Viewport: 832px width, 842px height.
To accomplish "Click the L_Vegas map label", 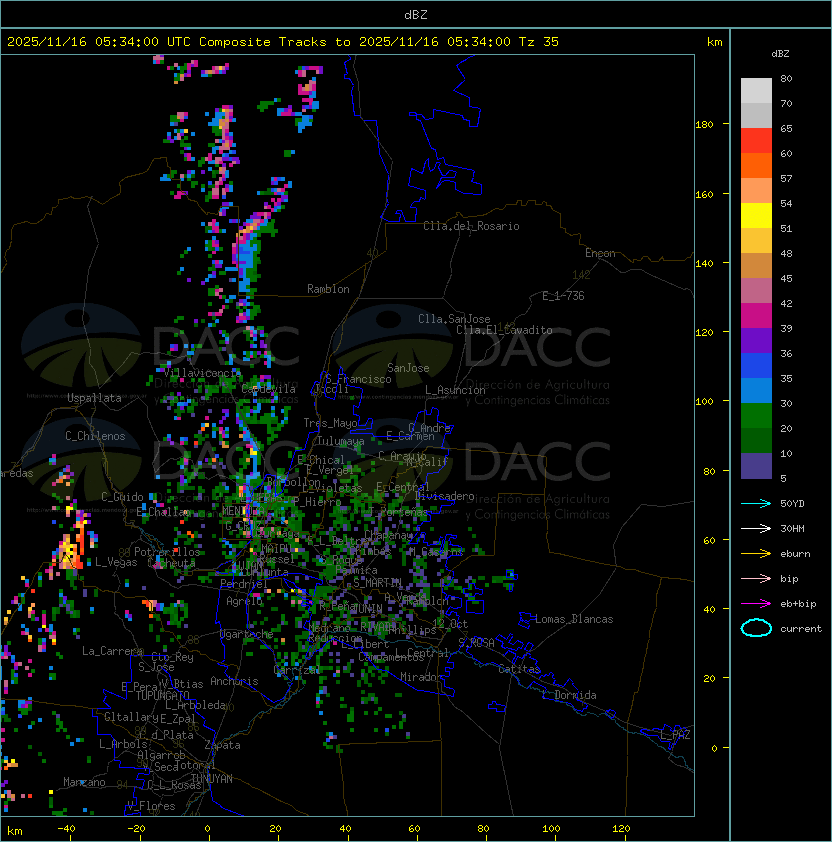I will coord(116,562).
